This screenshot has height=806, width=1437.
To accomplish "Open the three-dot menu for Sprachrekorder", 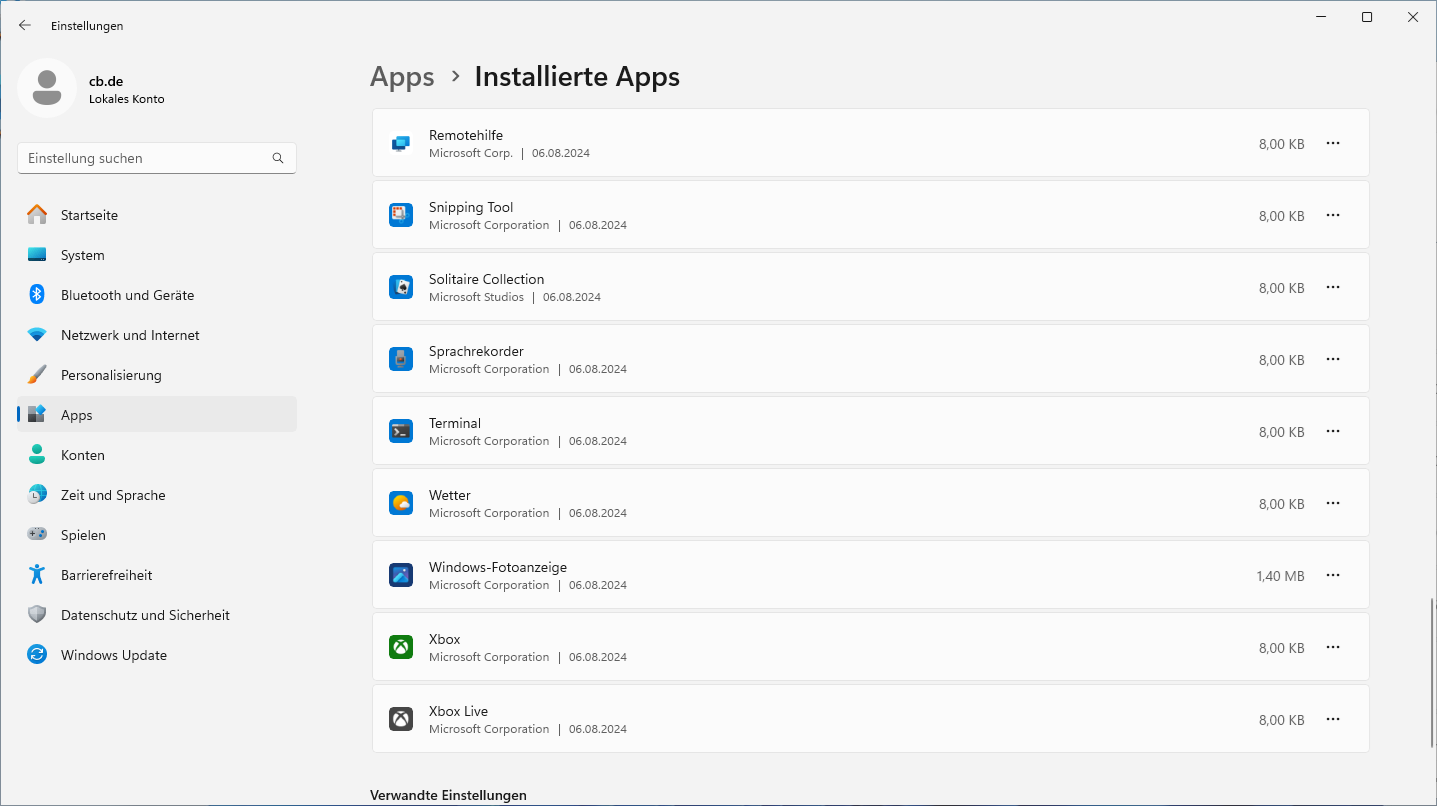I will click(1333, 359).
